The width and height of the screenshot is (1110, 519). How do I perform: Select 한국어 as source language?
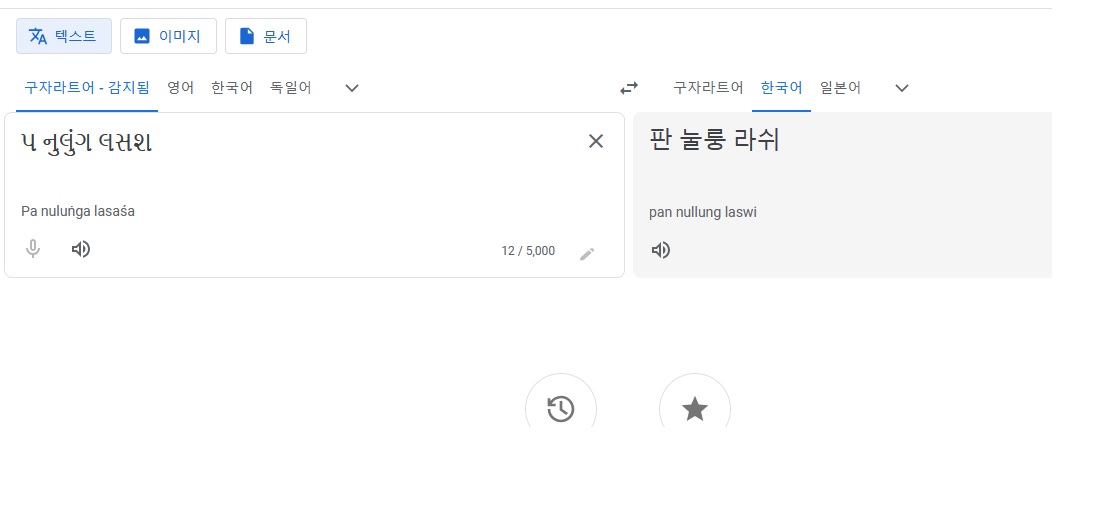click(232, 88)
